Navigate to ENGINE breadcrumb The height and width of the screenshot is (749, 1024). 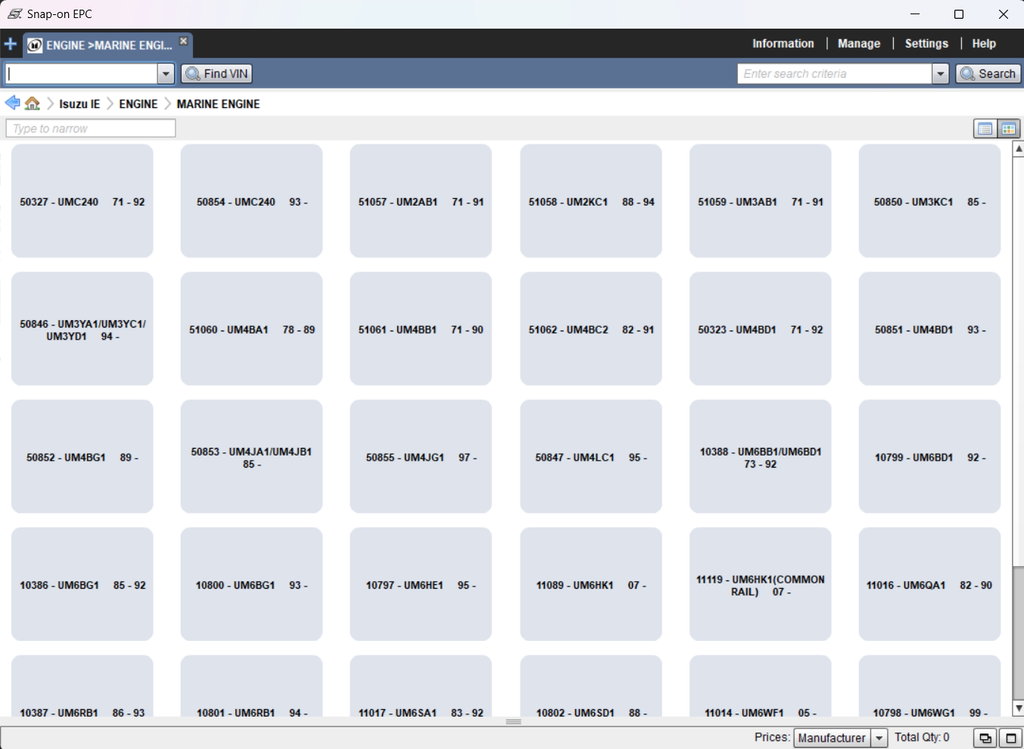[138, 104]
